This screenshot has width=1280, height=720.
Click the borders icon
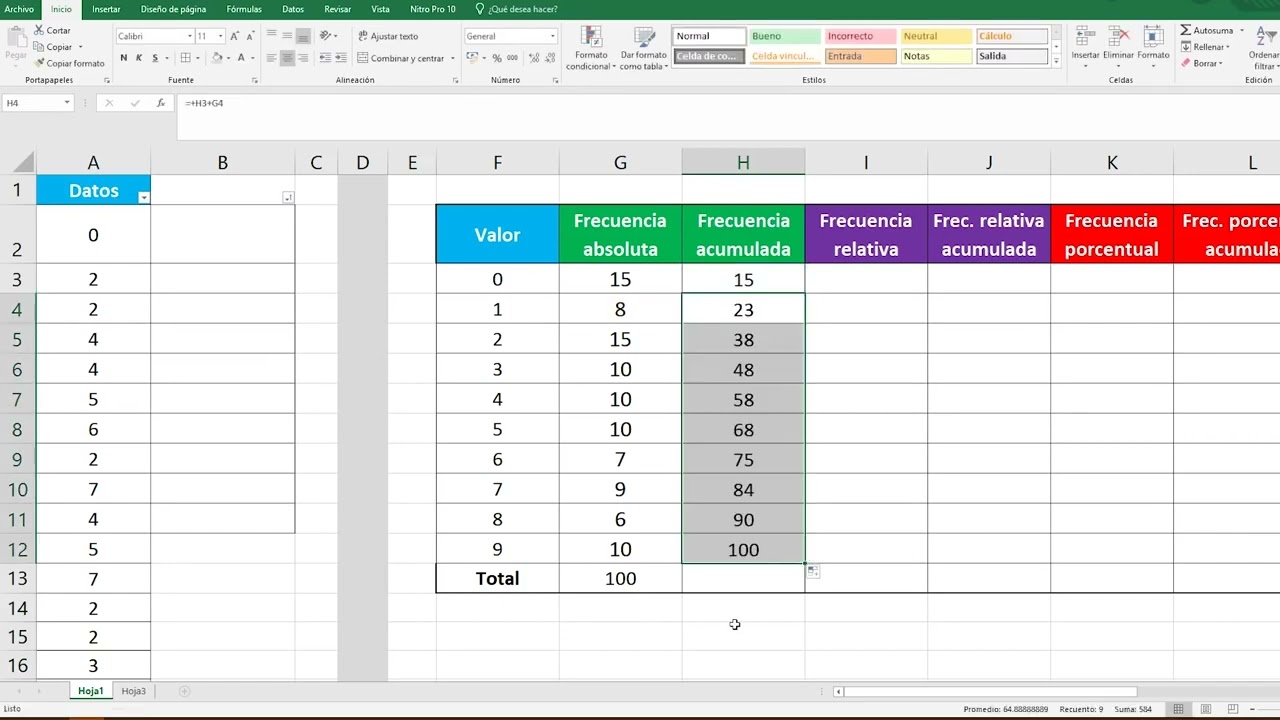coord(185,58)
